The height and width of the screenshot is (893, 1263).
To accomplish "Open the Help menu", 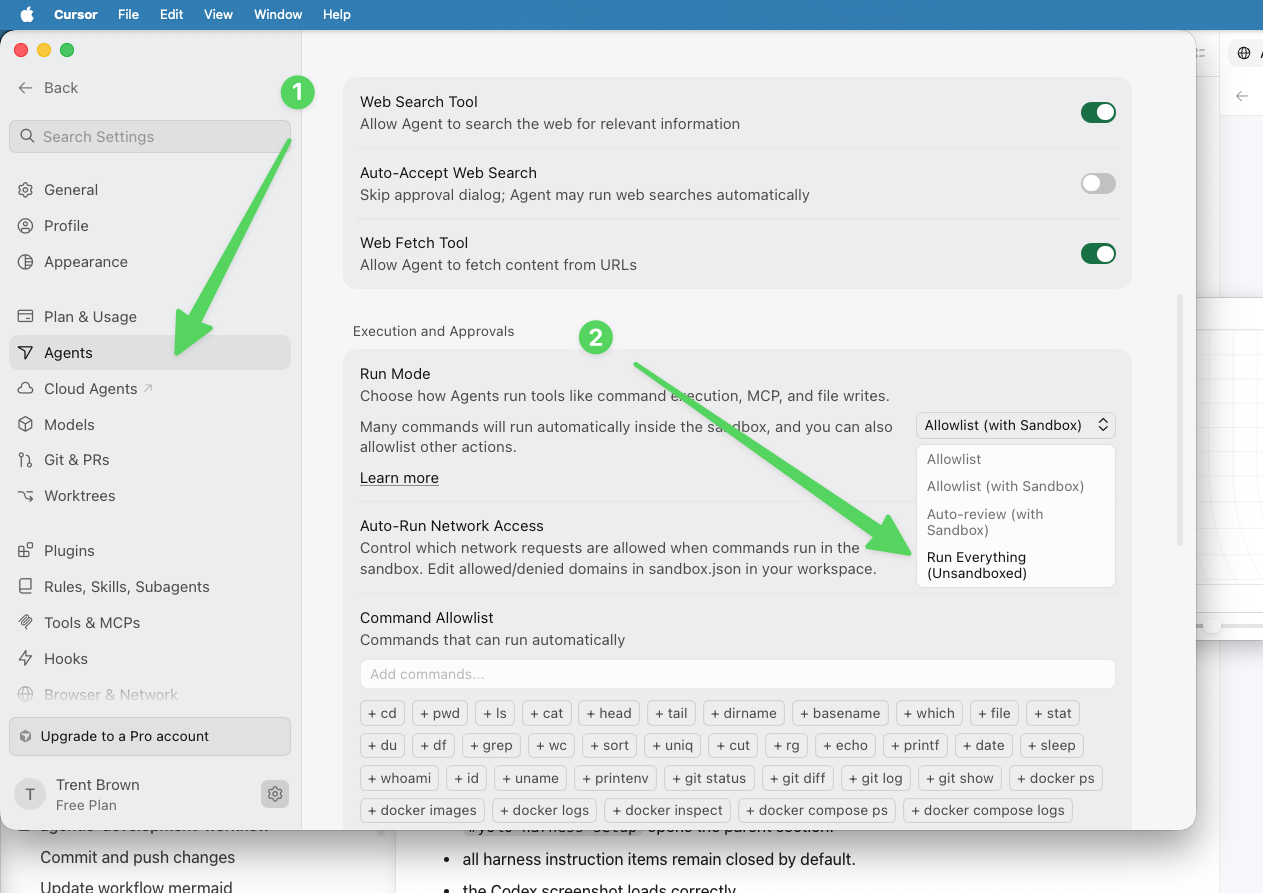I will [337, 14].
